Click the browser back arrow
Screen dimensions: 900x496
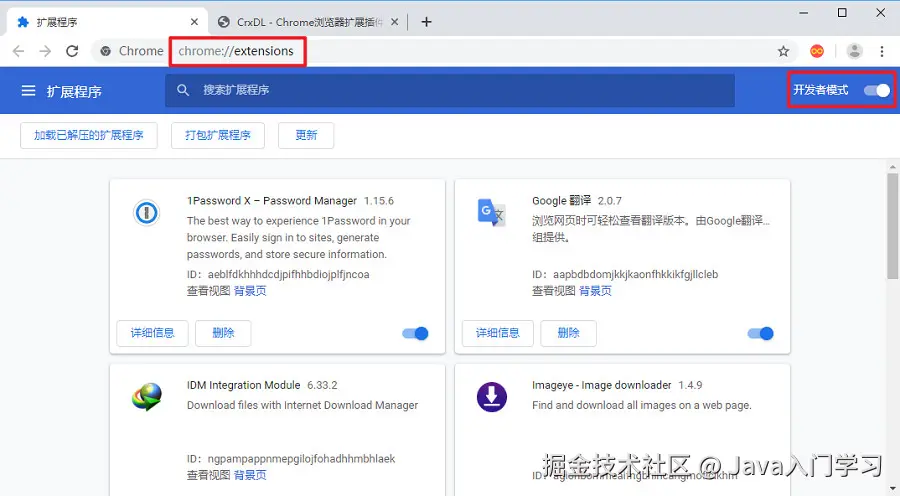pyautogui.click(x=18, y=51)
